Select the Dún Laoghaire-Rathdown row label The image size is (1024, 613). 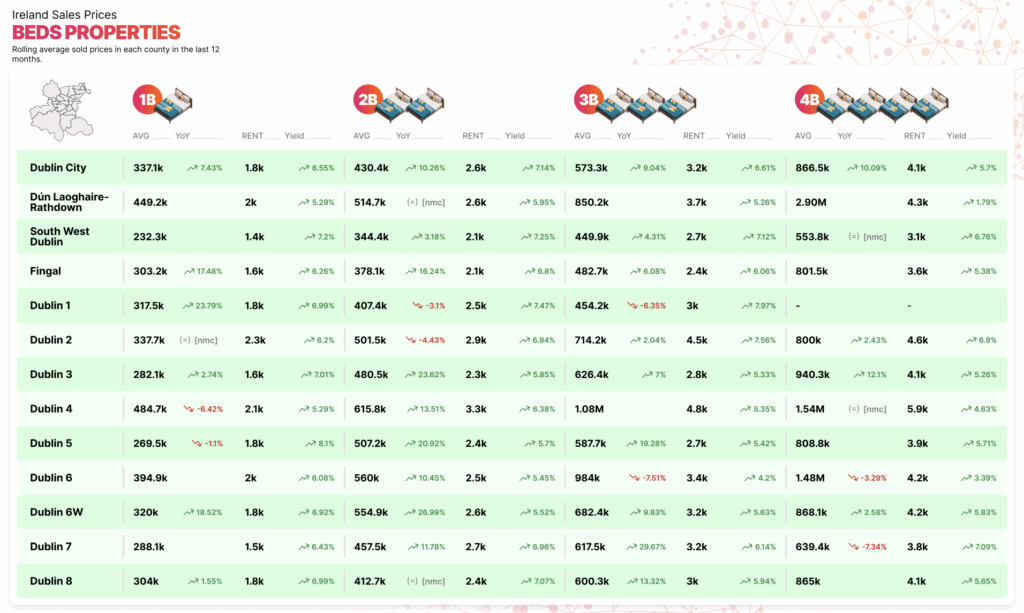coord(69,202)
